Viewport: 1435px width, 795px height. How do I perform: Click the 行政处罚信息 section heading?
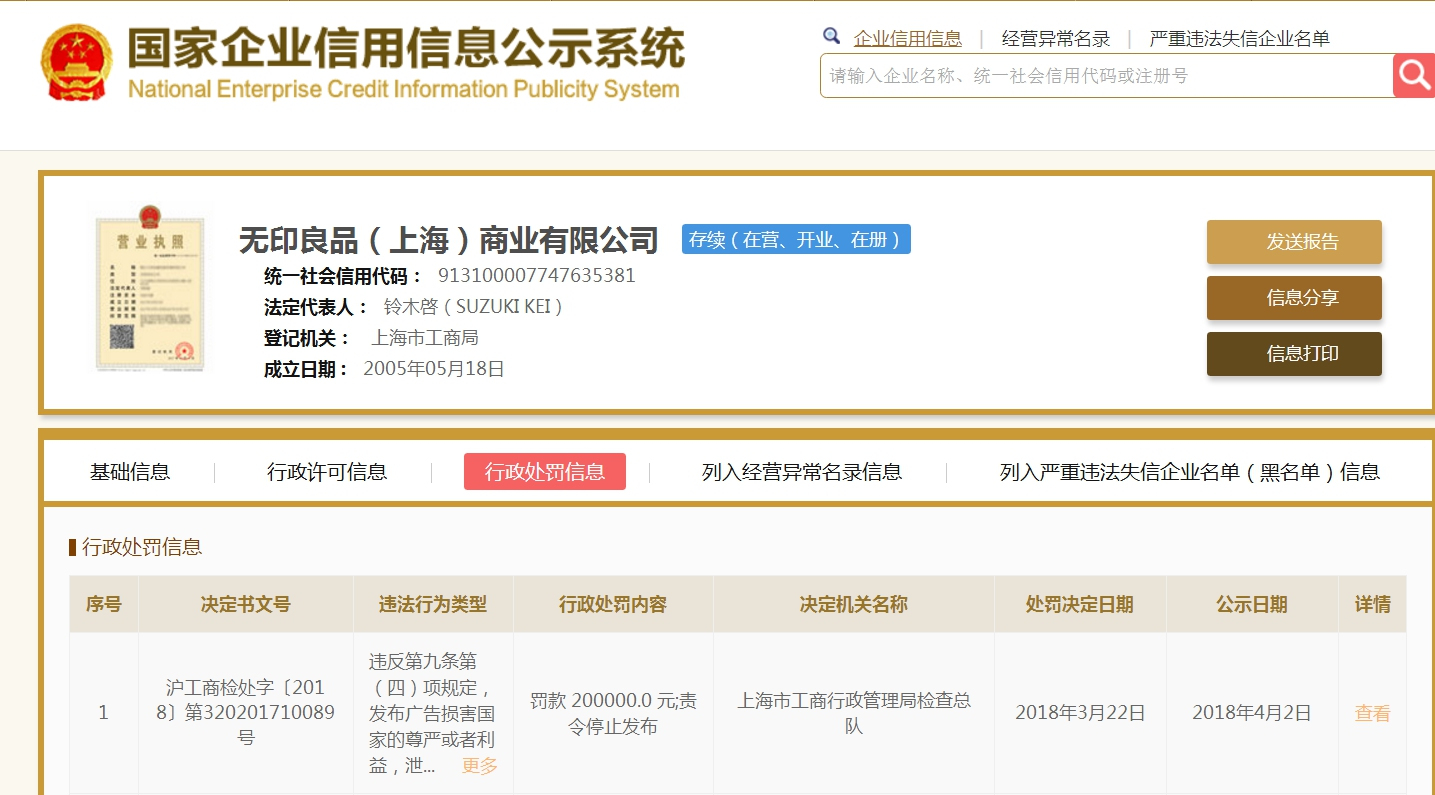click(142, 547)
